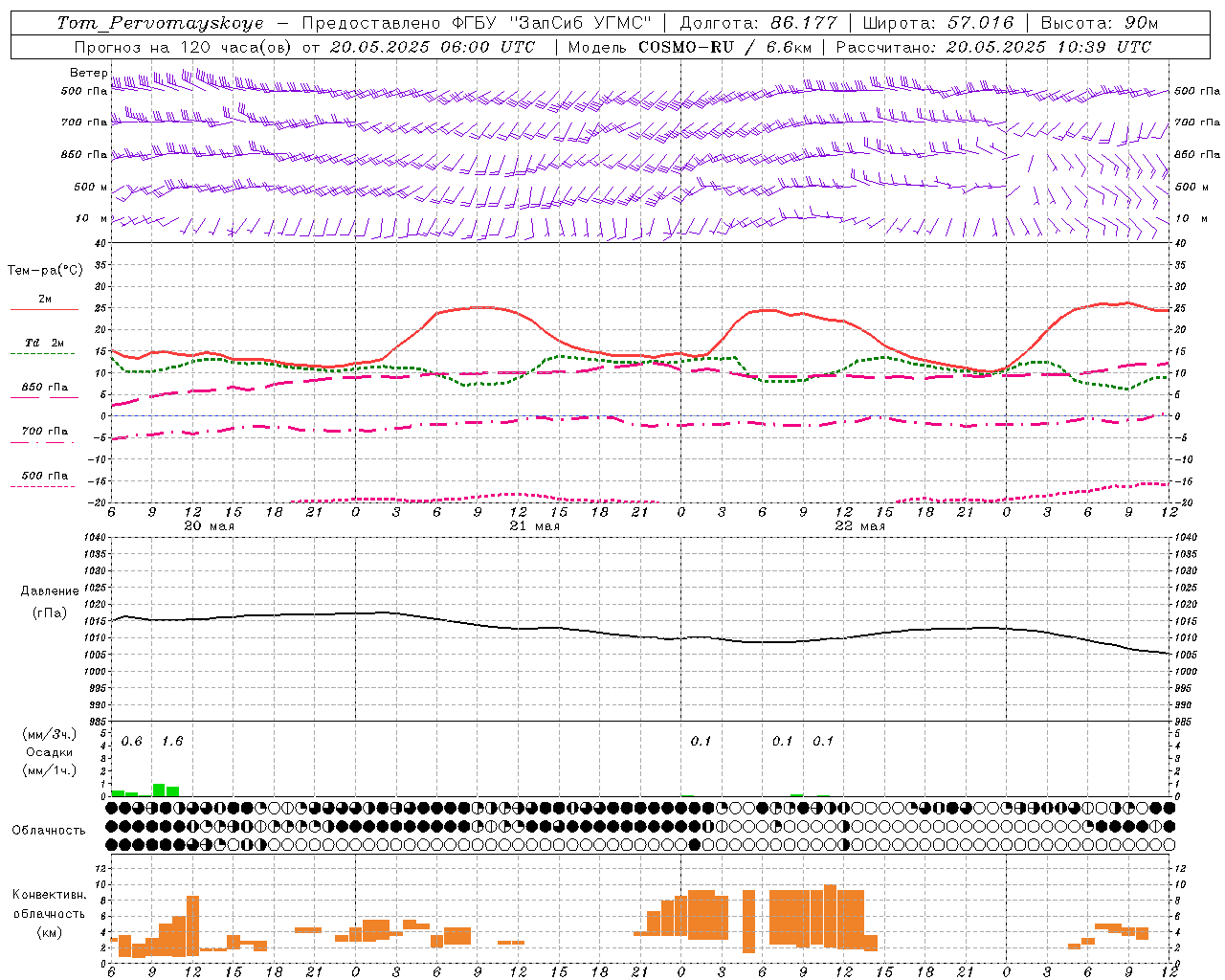Select the '(мм/1ч.)' units label

[50, 770]
